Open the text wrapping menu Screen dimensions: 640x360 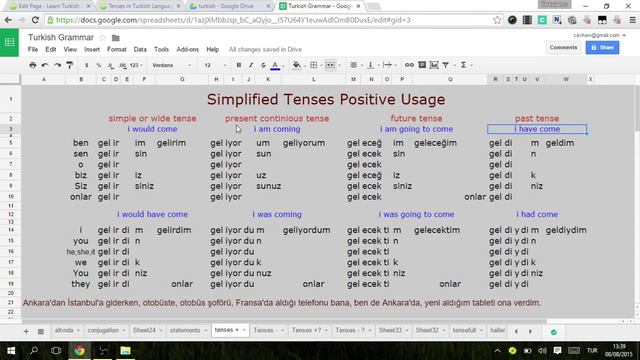[387, 65]
